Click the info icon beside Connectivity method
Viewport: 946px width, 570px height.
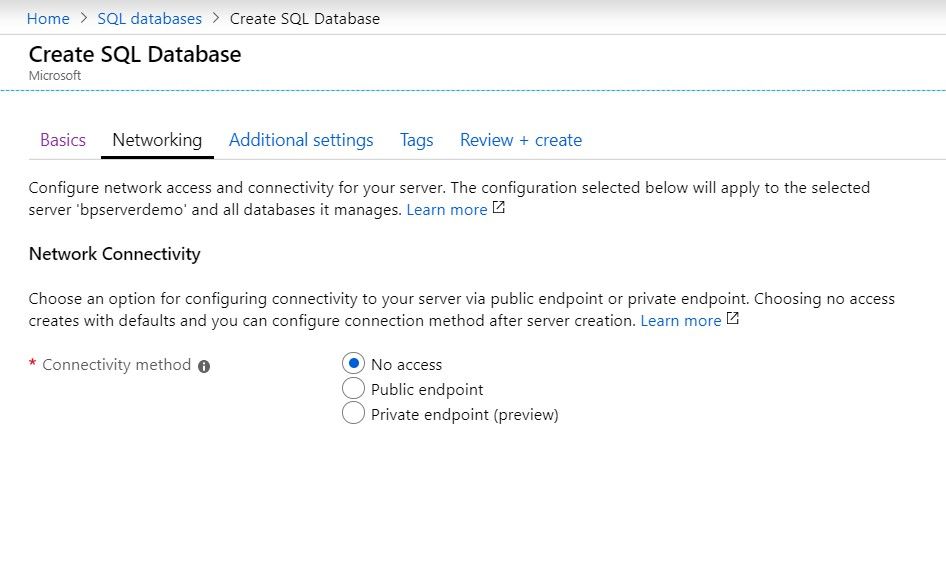coord(204,366)
